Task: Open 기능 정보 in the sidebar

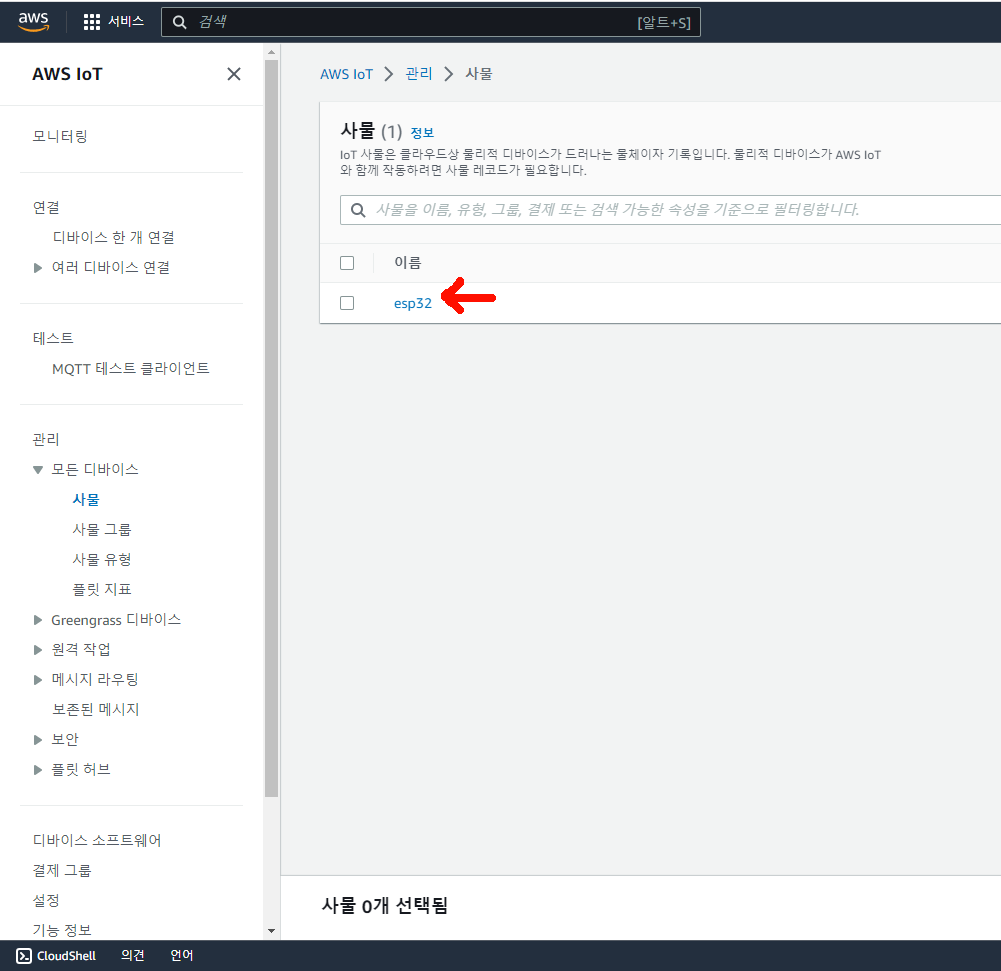Action: pos(62,930)
